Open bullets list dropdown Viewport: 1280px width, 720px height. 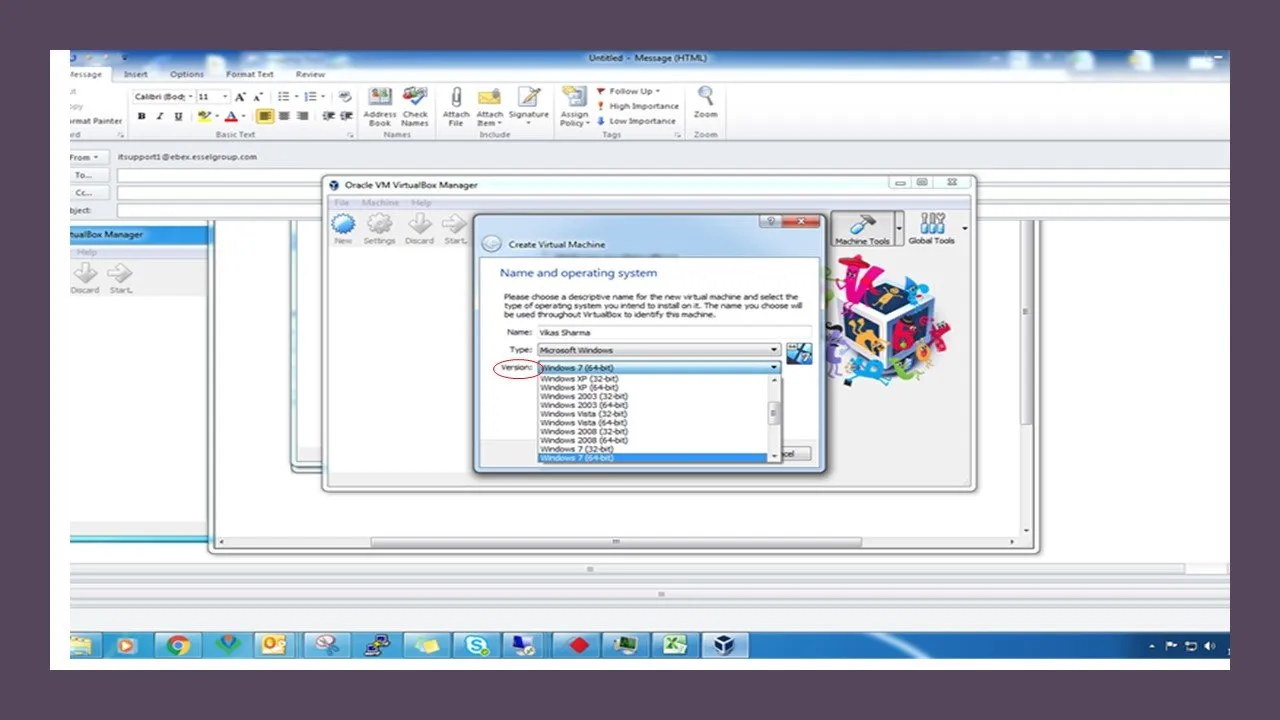coord(297,97)
